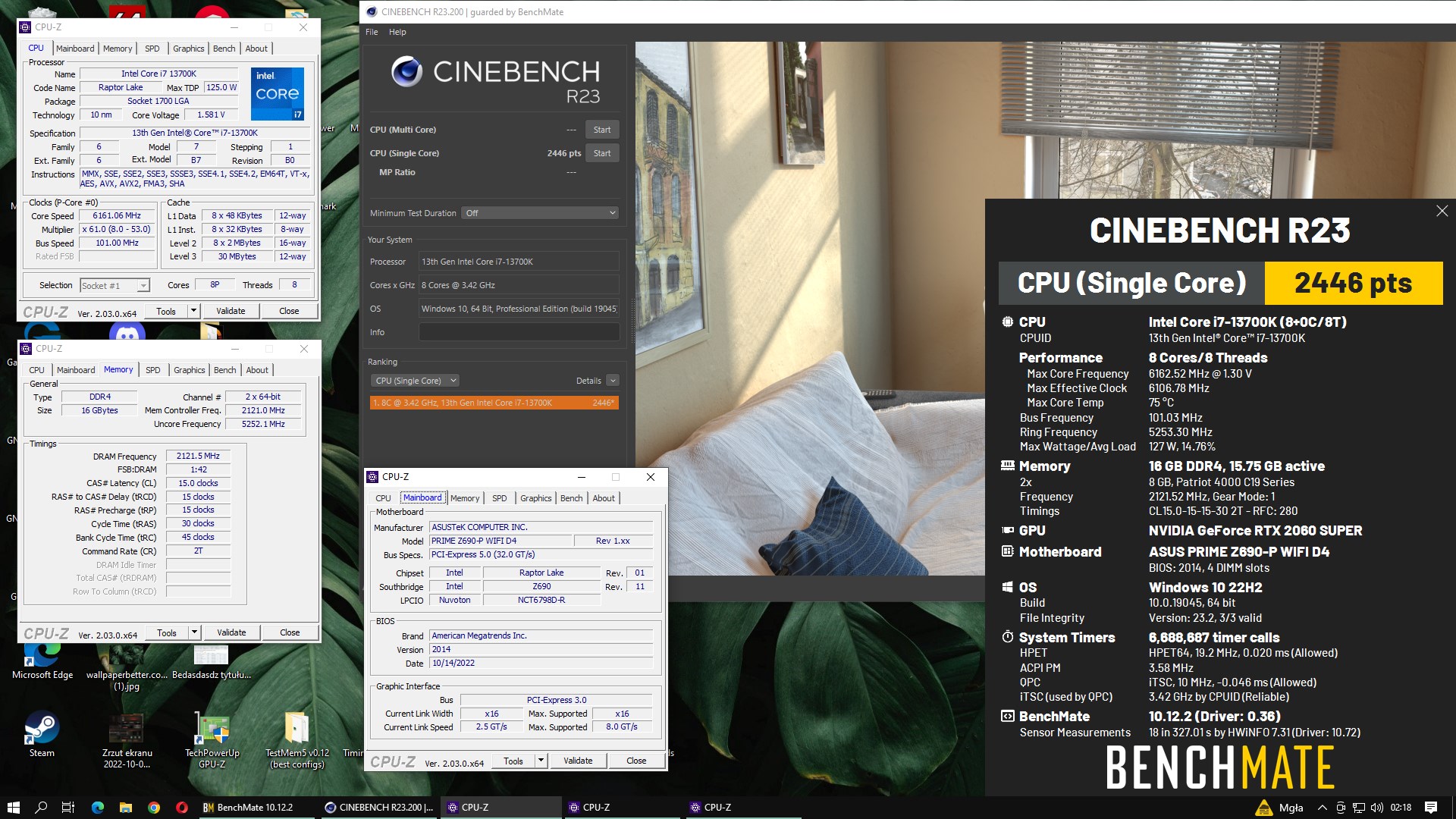Open Task View in taskbar
Viewport: 1456px width, 819px height.
click(67, 808)
